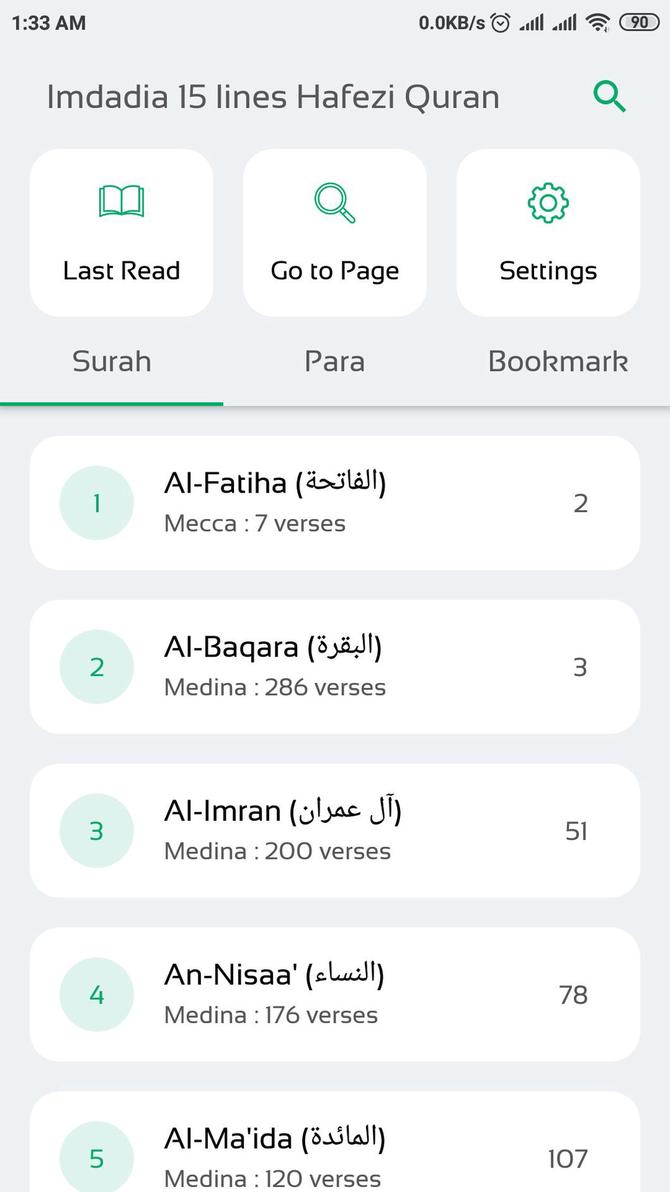Screen dimensions: 670x1192
Task: Tap the clock showing 1:33 AM
Action: [x=45, y=21]
